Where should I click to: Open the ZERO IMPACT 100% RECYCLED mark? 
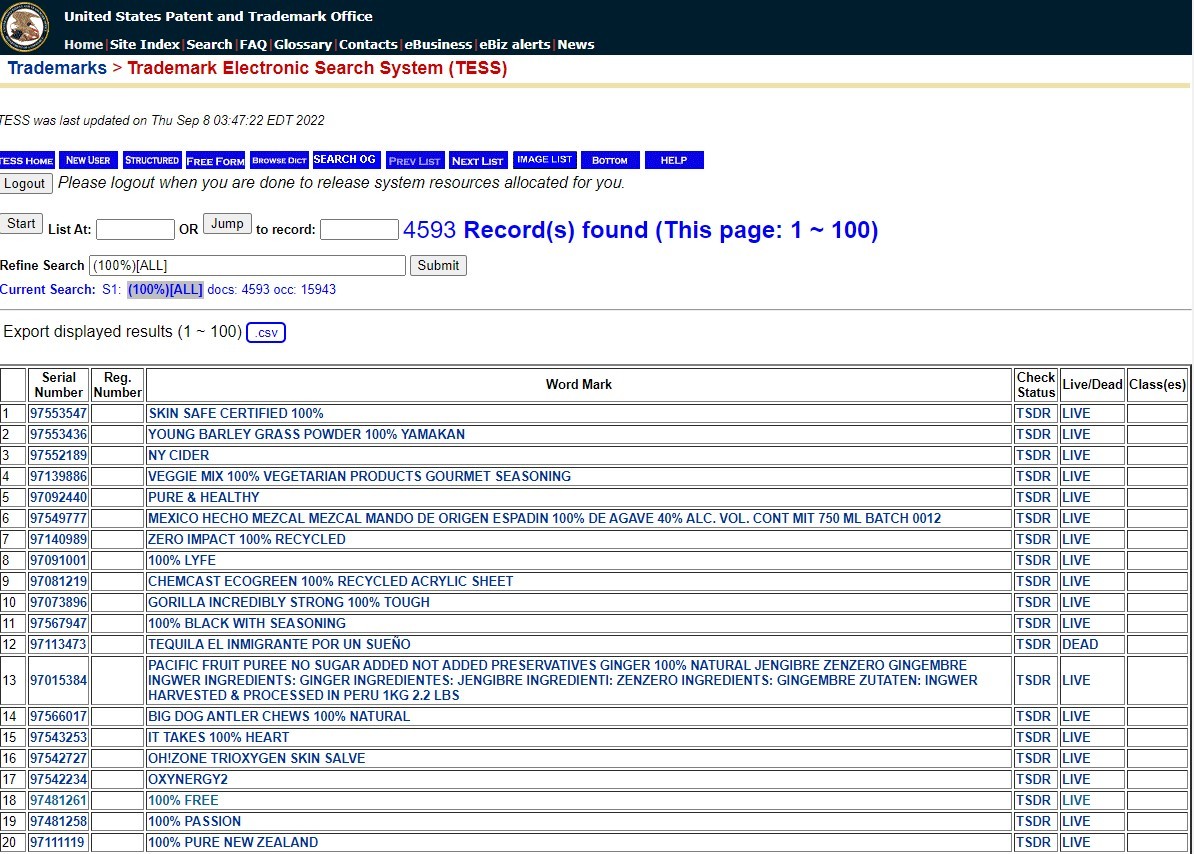[247, 539]
